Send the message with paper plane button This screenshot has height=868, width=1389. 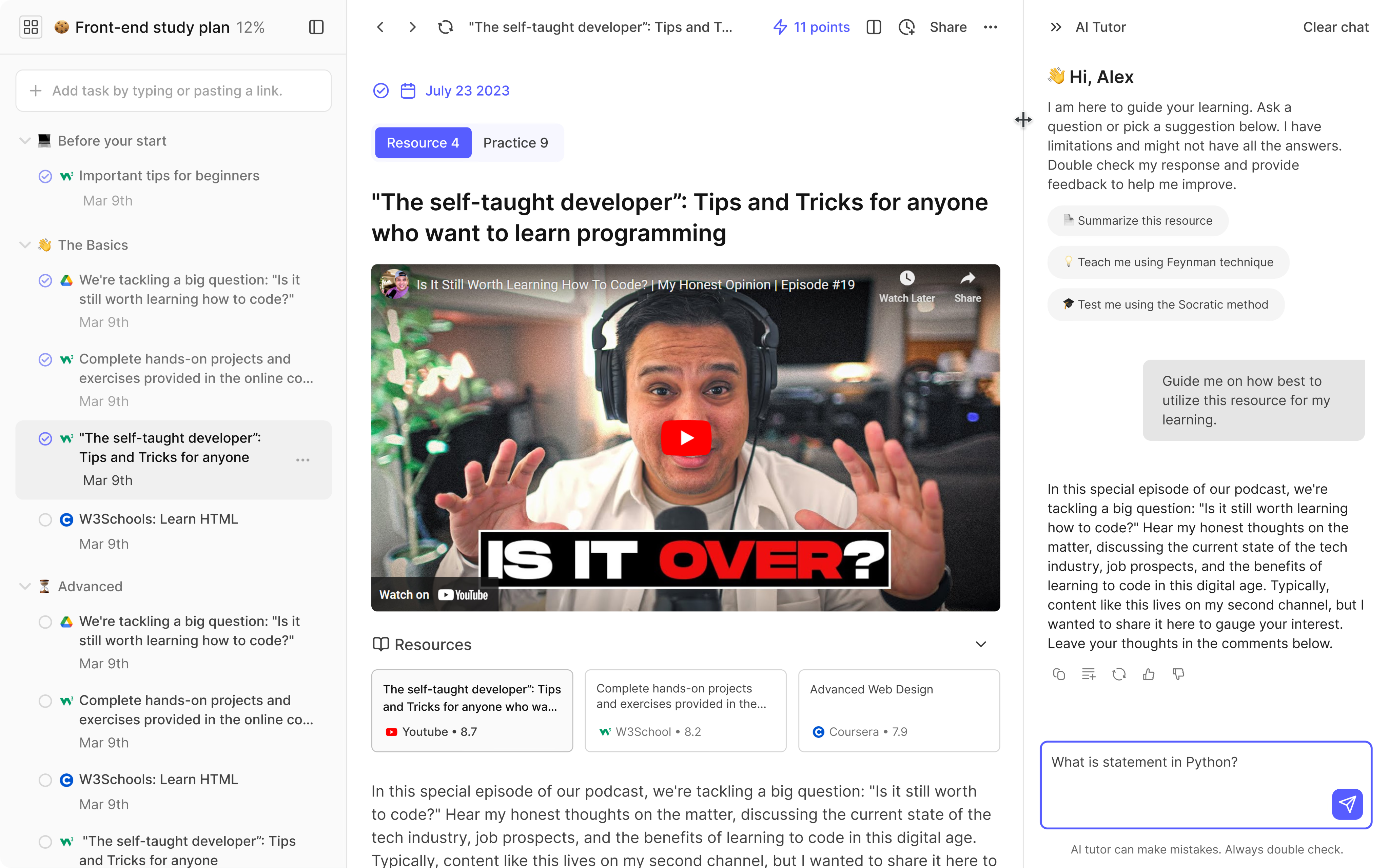[x=1347, y=804]
